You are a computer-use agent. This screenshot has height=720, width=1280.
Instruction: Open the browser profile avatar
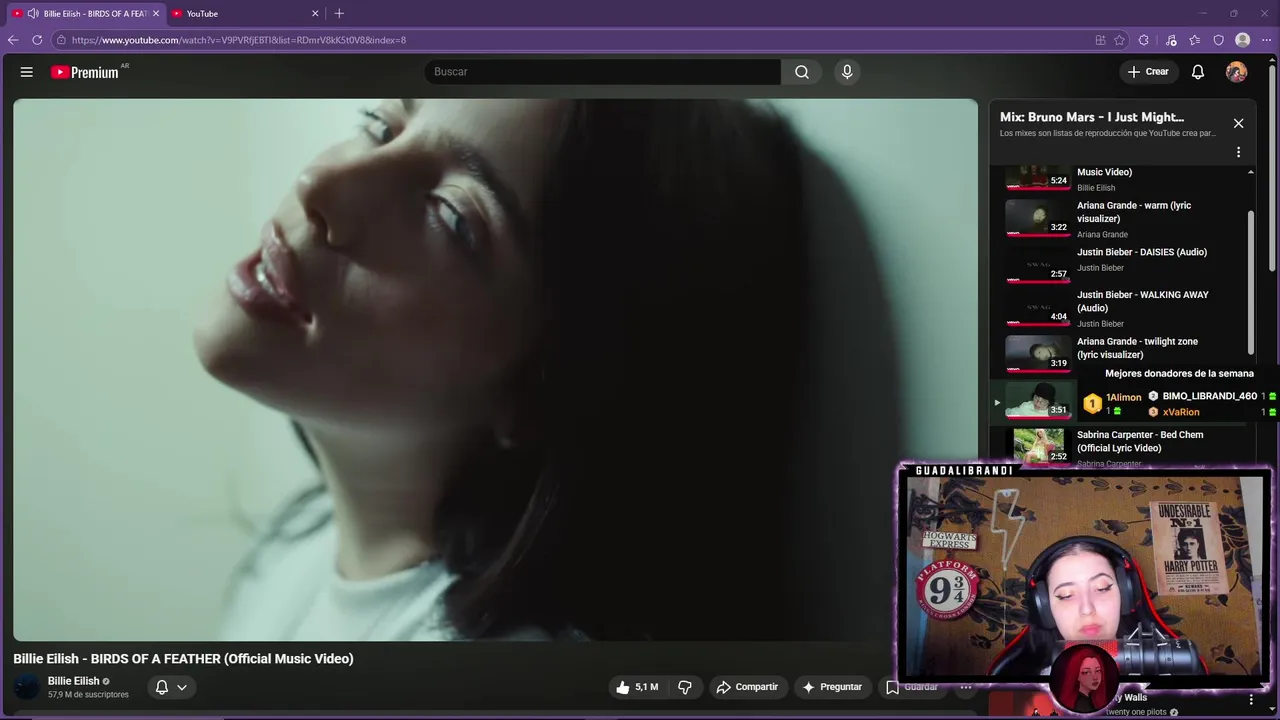pos(1243,40)
